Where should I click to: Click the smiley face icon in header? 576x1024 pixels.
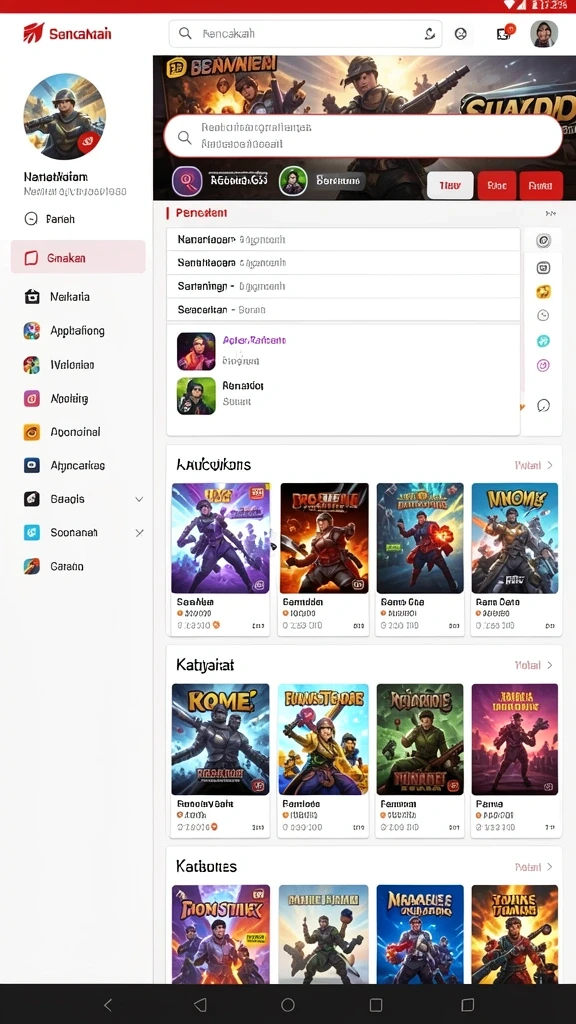pyautogui.click(x=460, y=34)
